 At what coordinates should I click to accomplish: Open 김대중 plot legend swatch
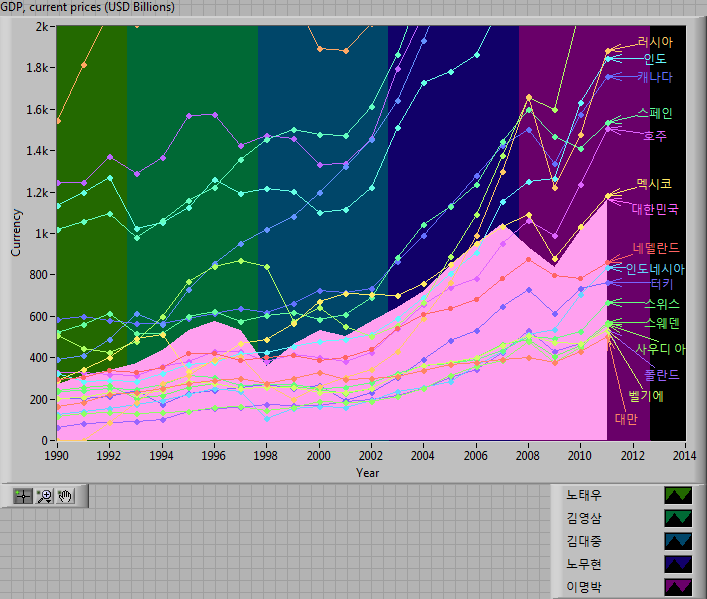click(678, 541)
